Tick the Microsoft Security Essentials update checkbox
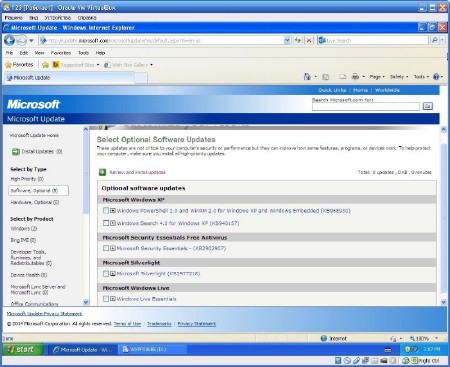This screenshot has height=367, width=450. click(106, 248)
